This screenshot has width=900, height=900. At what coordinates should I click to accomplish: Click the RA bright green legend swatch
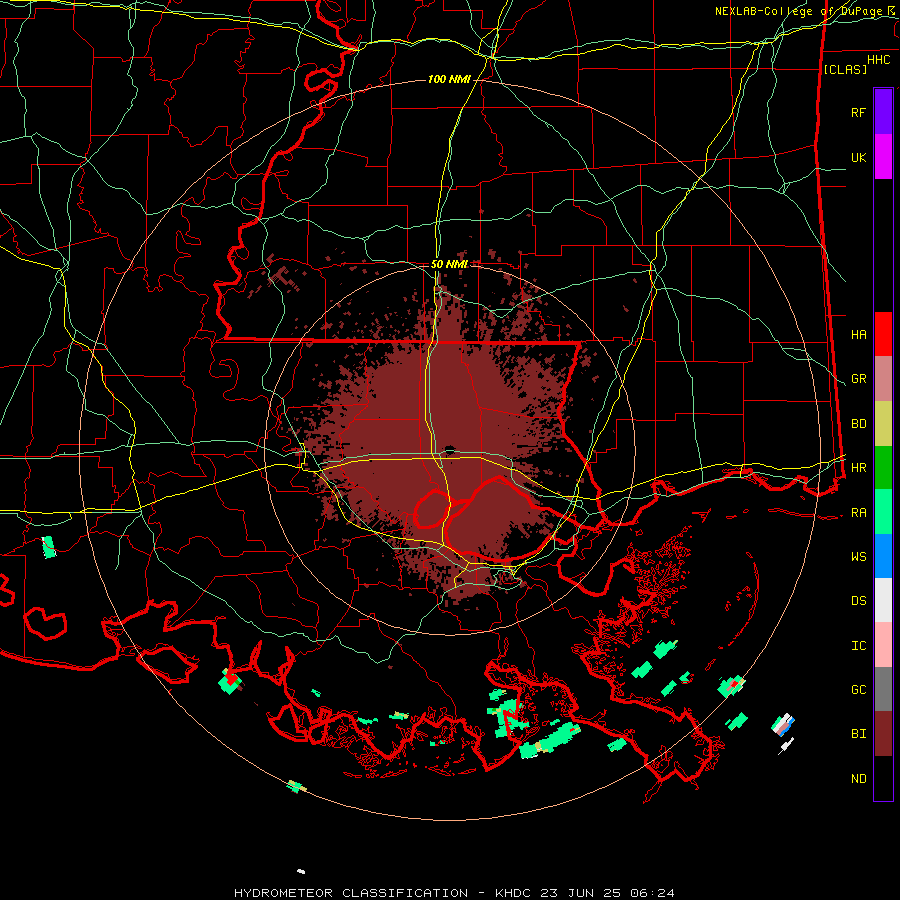[883, 512]
